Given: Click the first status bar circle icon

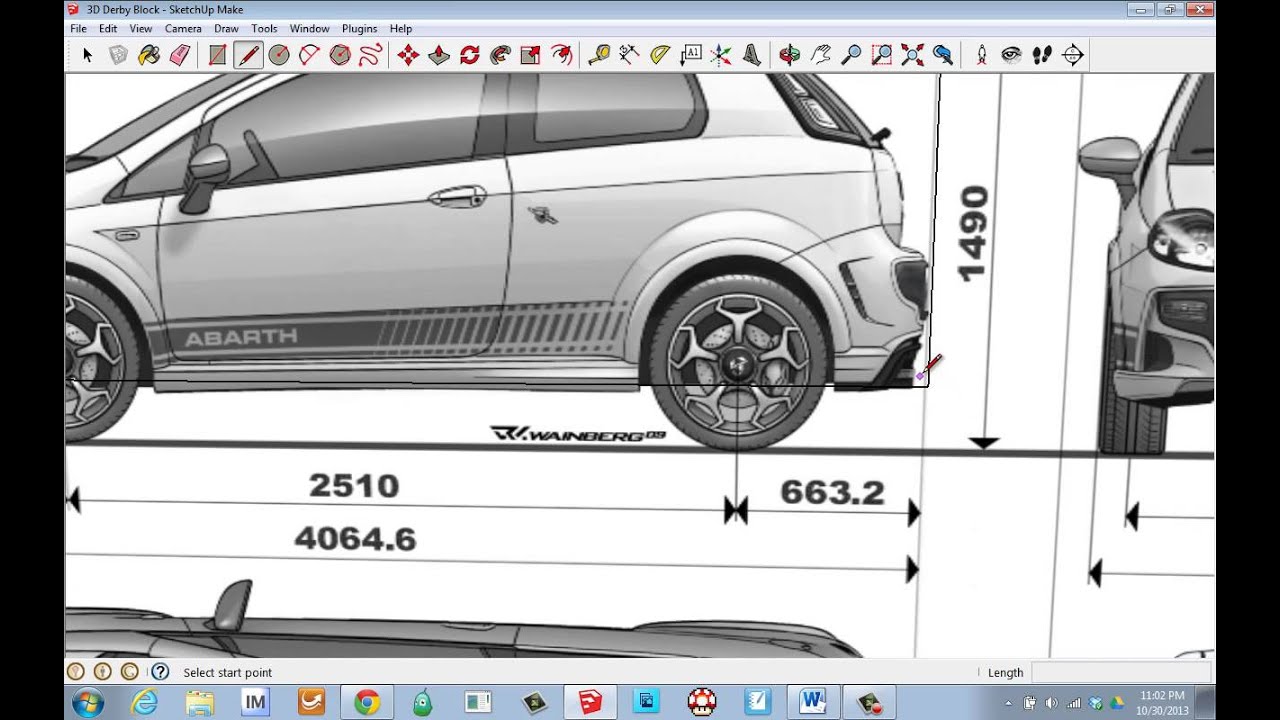Looking at the screenshot, I should (75, 672).
